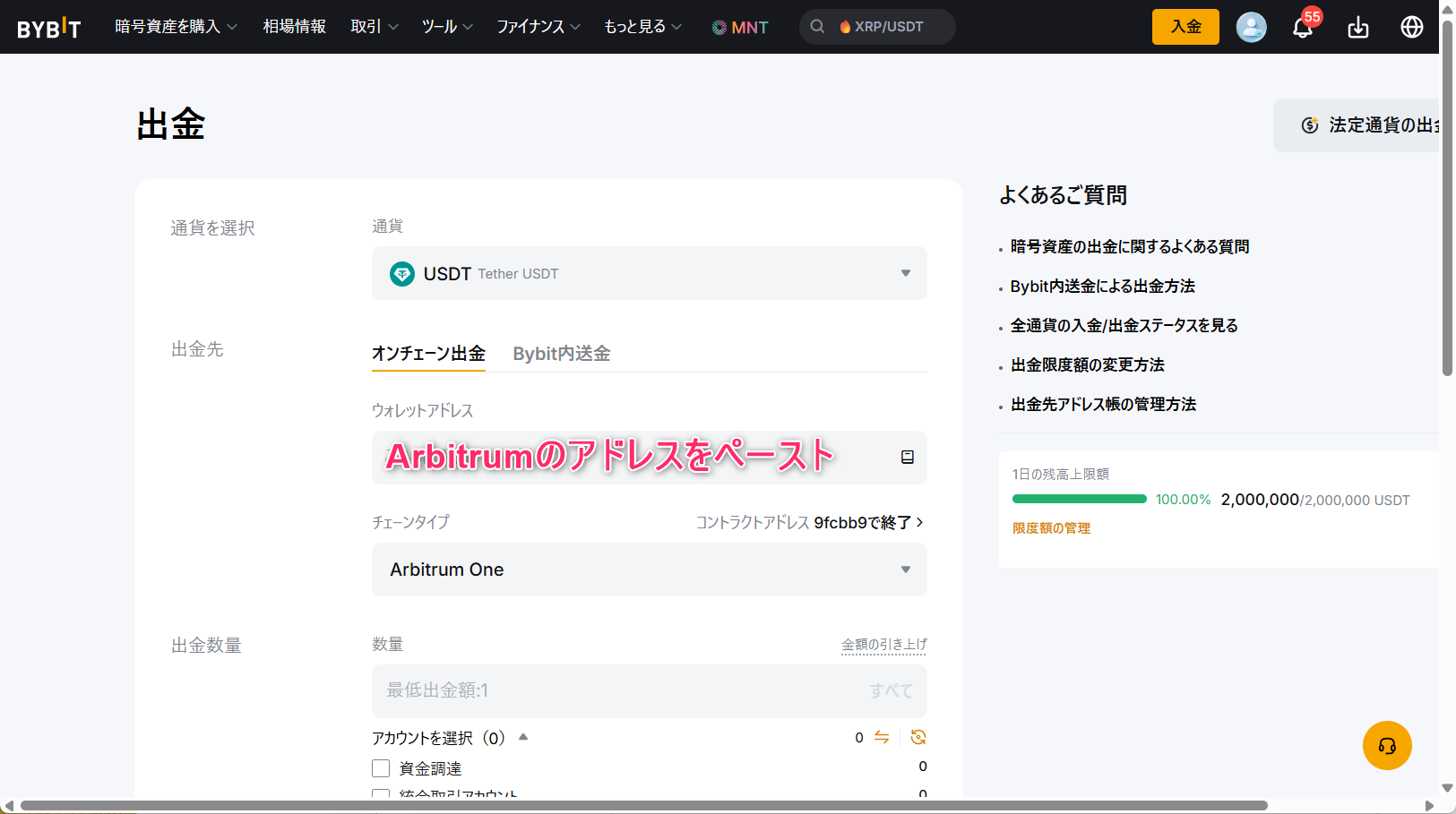Click the refresh icon beside account balances

[x=918, y=737]
